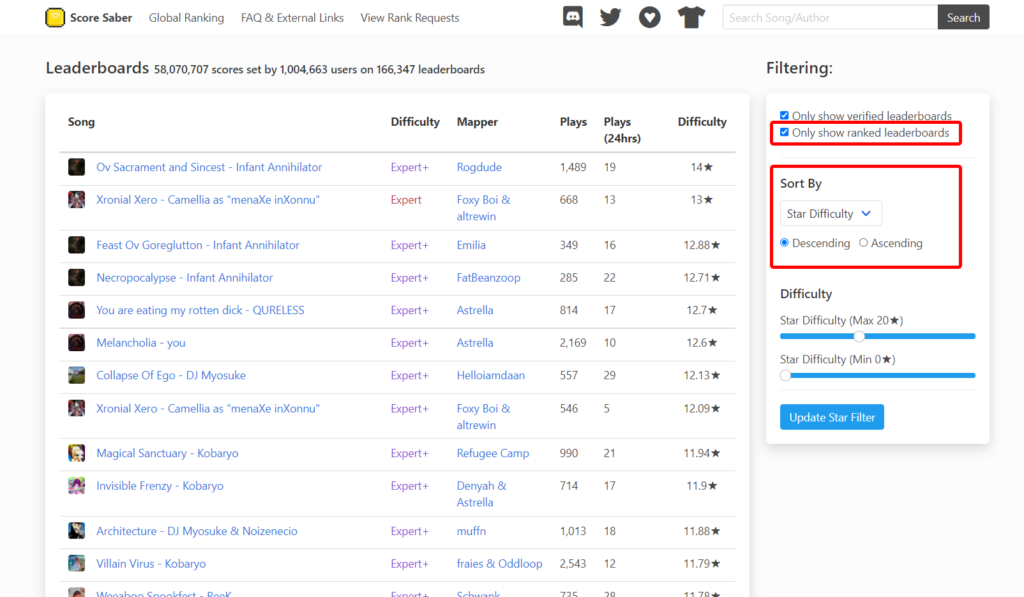Toggle Only show ranked leaderboards checkbox

click(x=784, y=132)
